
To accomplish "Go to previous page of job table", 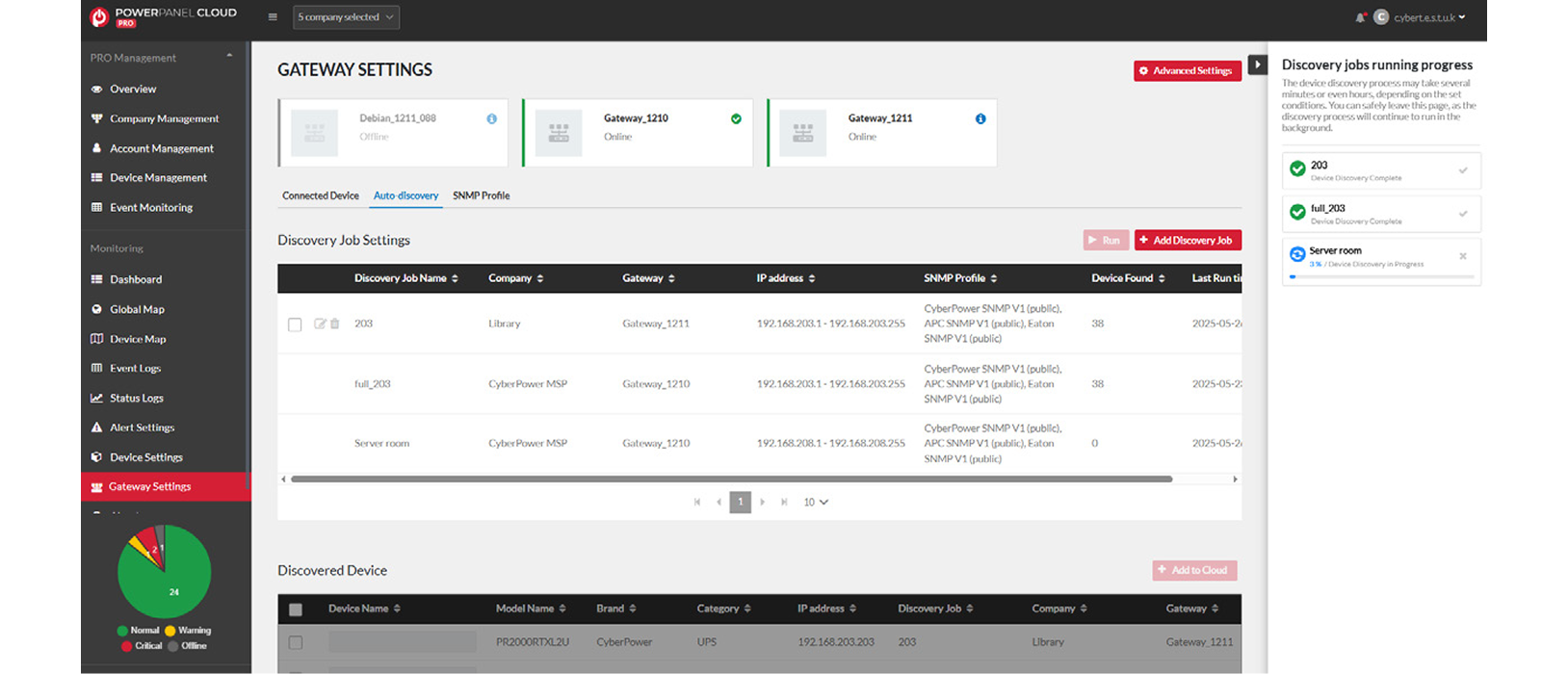I will 719,502.
